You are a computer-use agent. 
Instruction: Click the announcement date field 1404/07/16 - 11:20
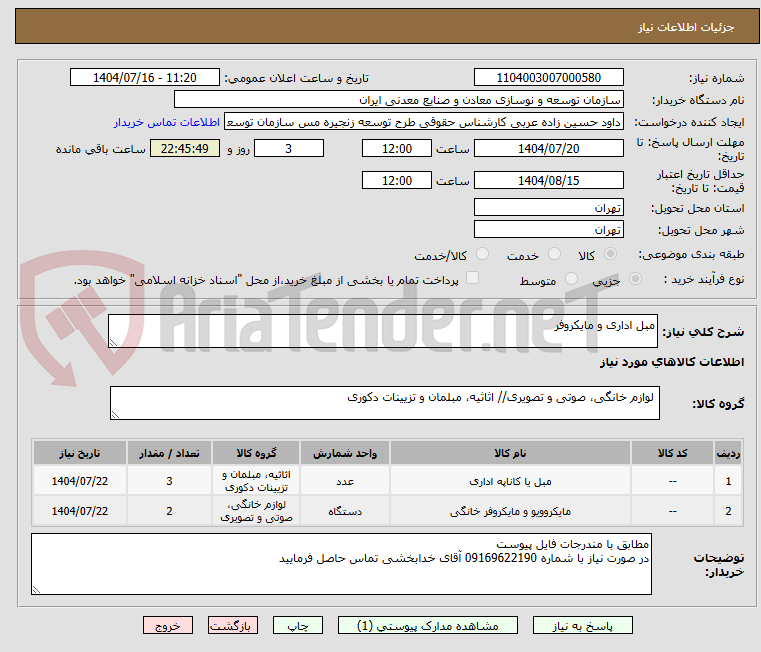145,78
